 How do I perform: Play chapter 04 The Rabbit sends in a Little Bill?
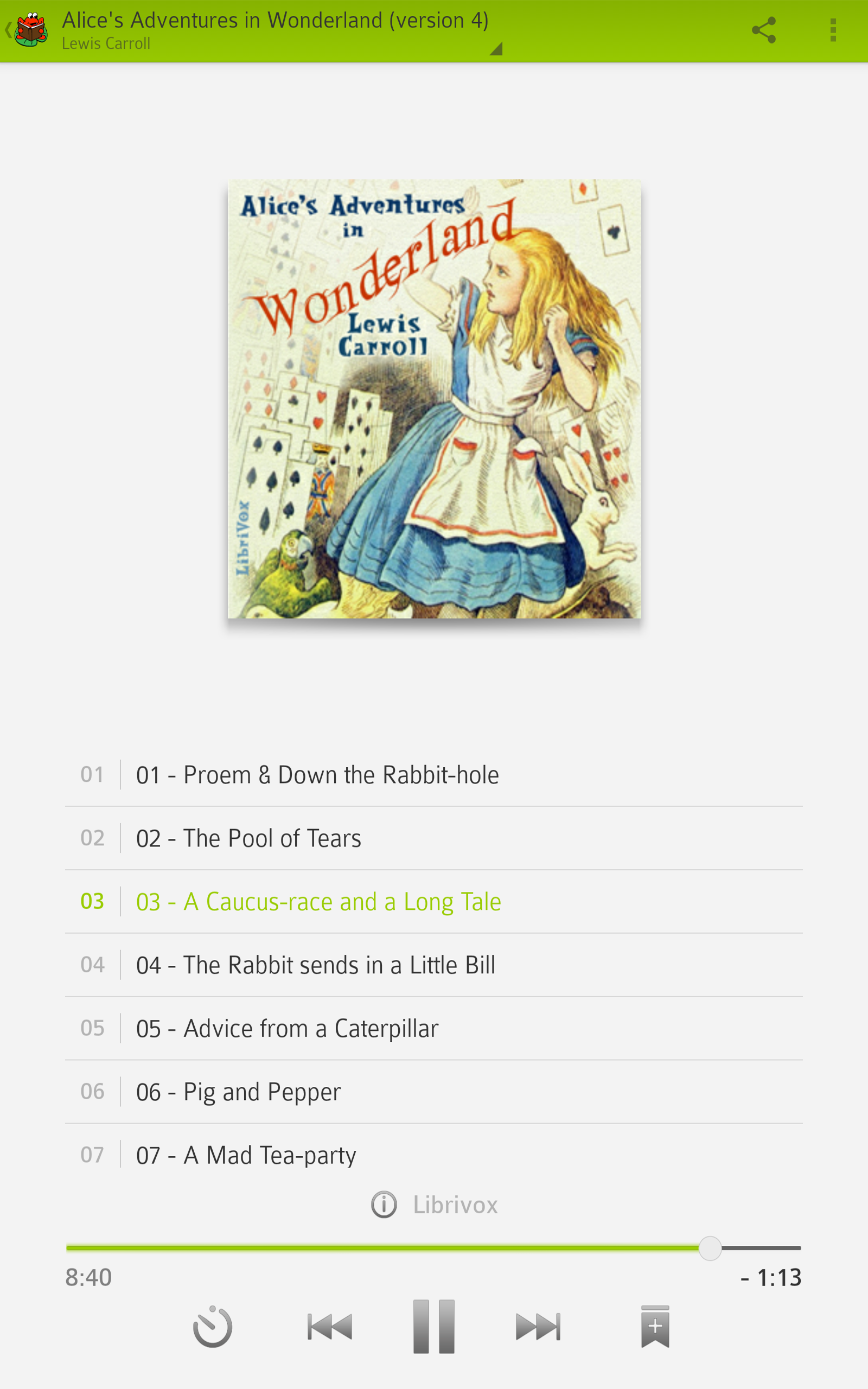point(434,965)
